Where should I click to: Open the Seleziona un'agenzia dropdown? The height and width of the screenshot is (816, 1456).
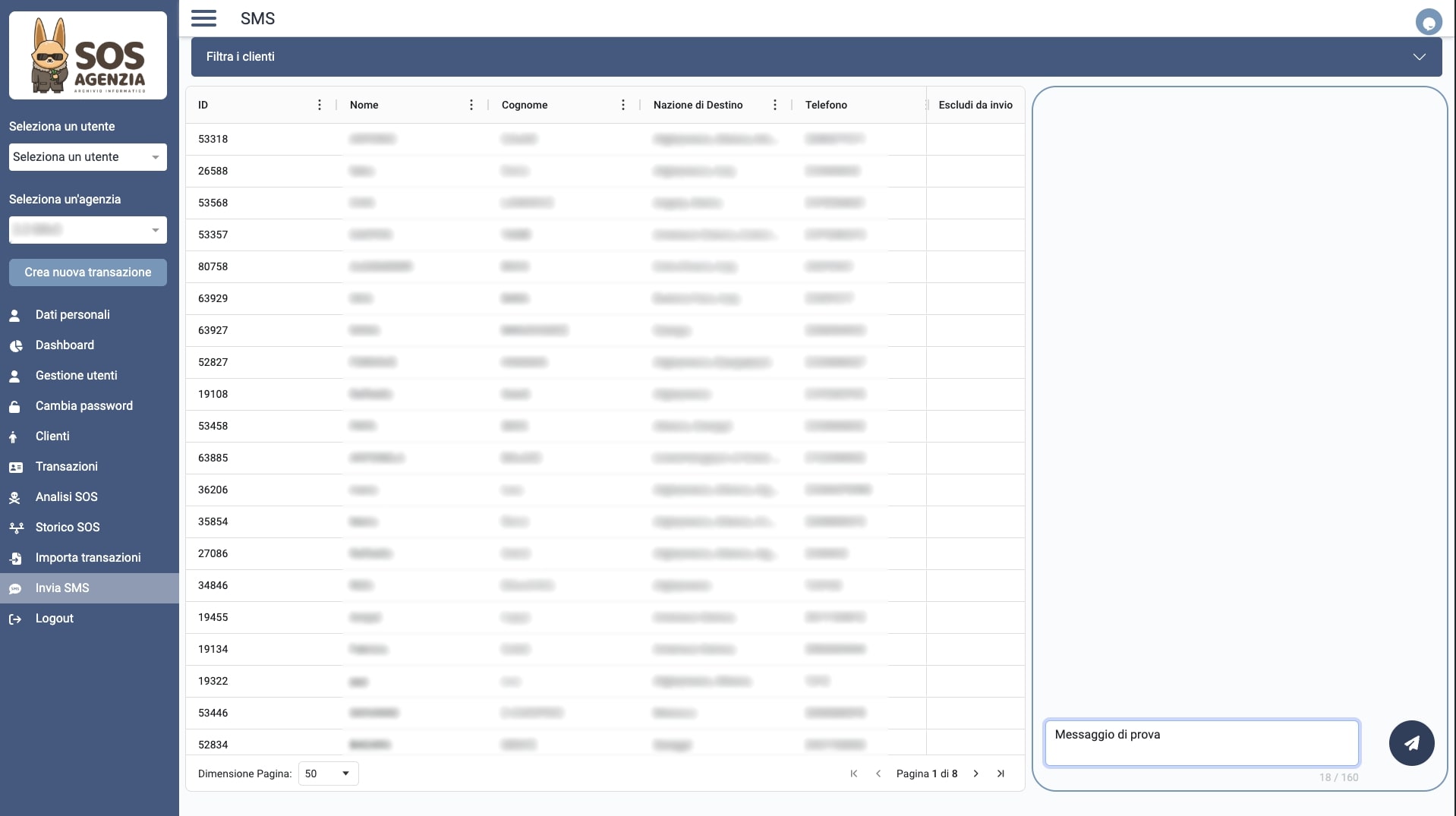pos(88,230)
